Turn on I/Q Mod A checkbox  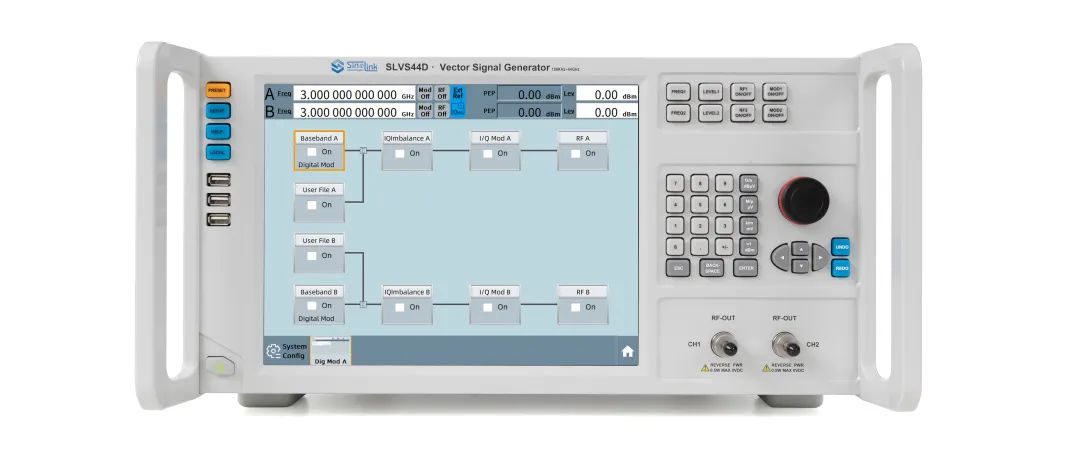click(x=488, y=154)
